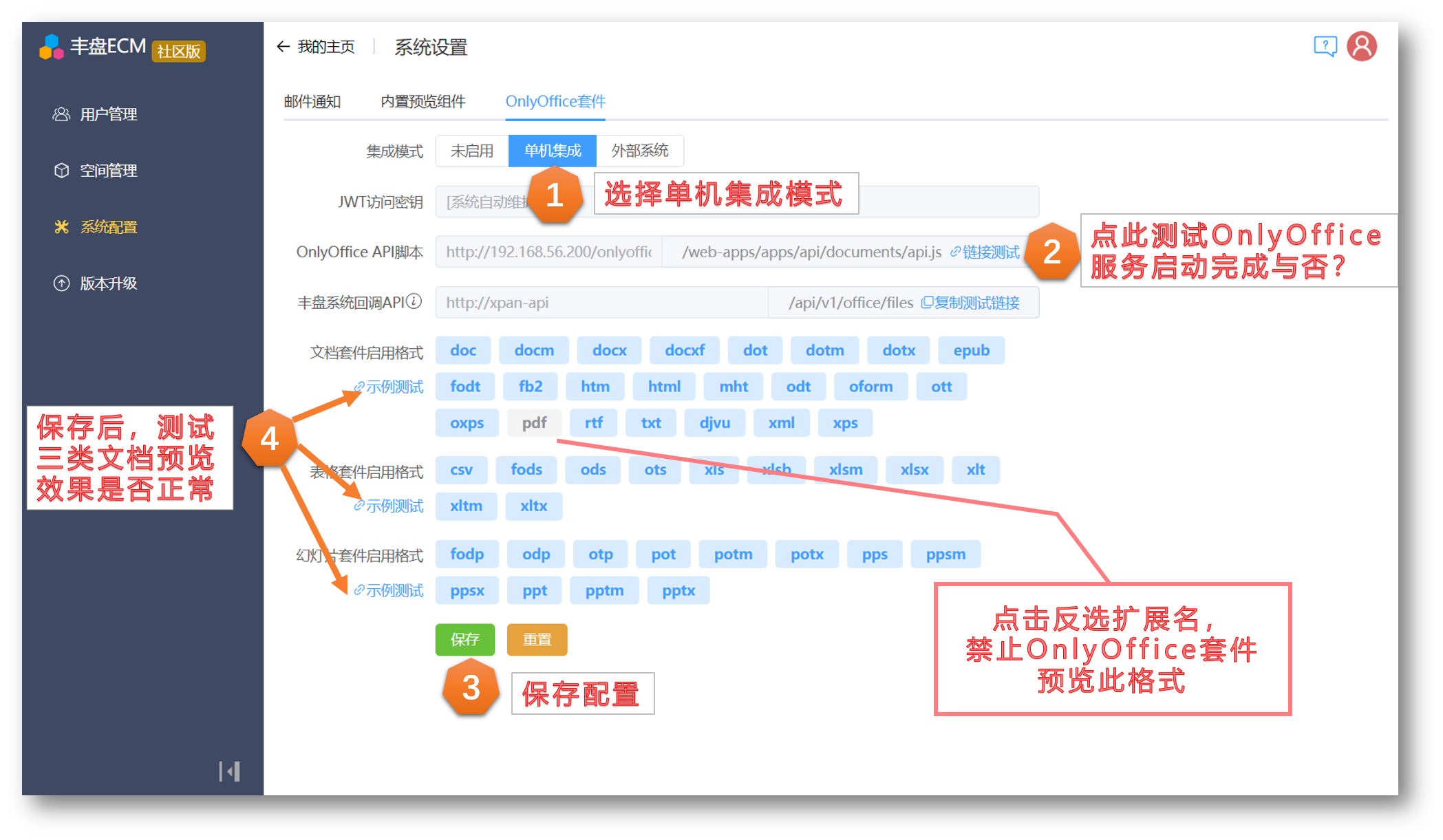The image size is (1443, 840).
Task: Open 空间管理 in sidebar
Action: 95,171
